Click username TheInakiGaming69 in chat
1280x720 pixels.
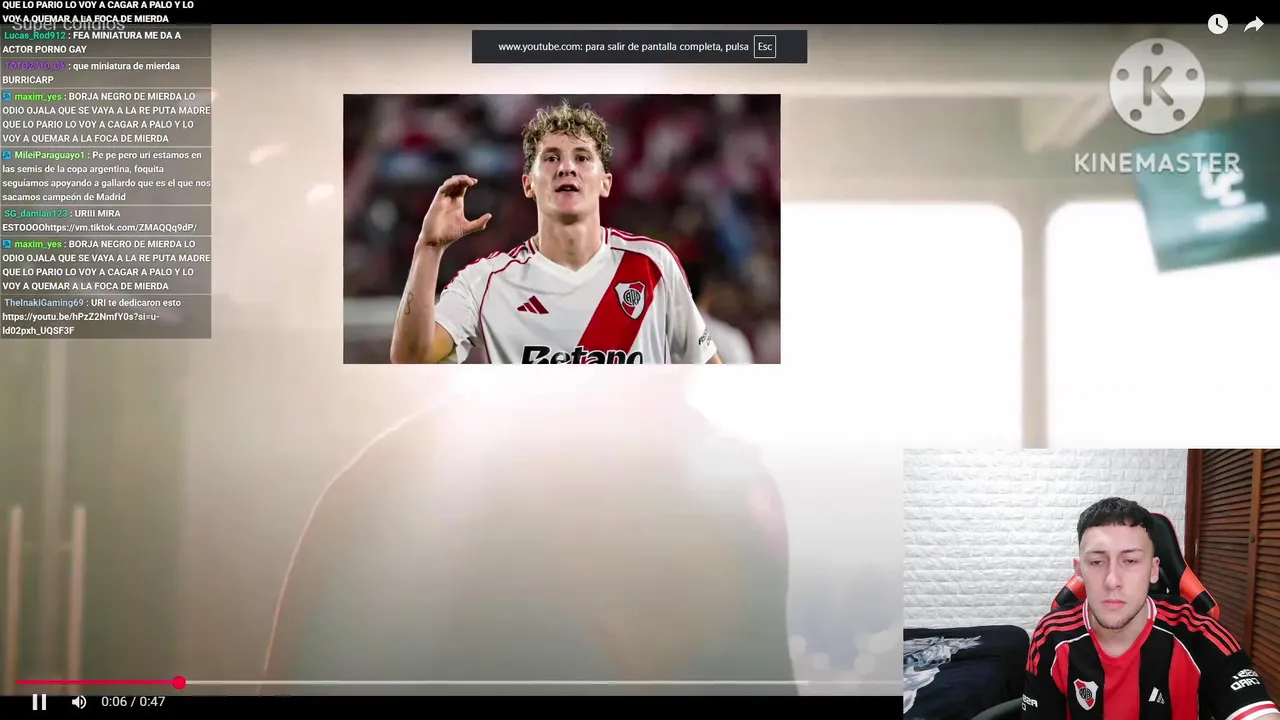44,302
